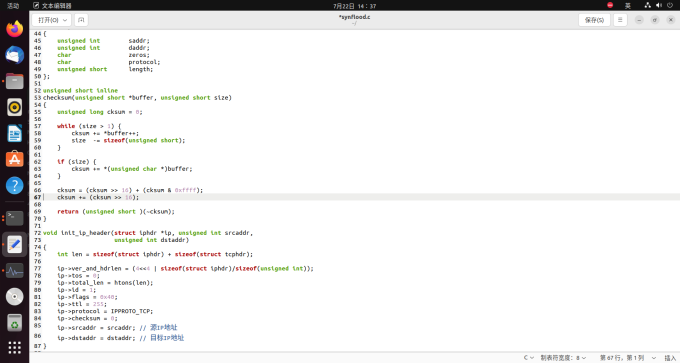Open the hamburger menu in header bar
This screenshot has height=363, width=680.
tap(620, 20)
